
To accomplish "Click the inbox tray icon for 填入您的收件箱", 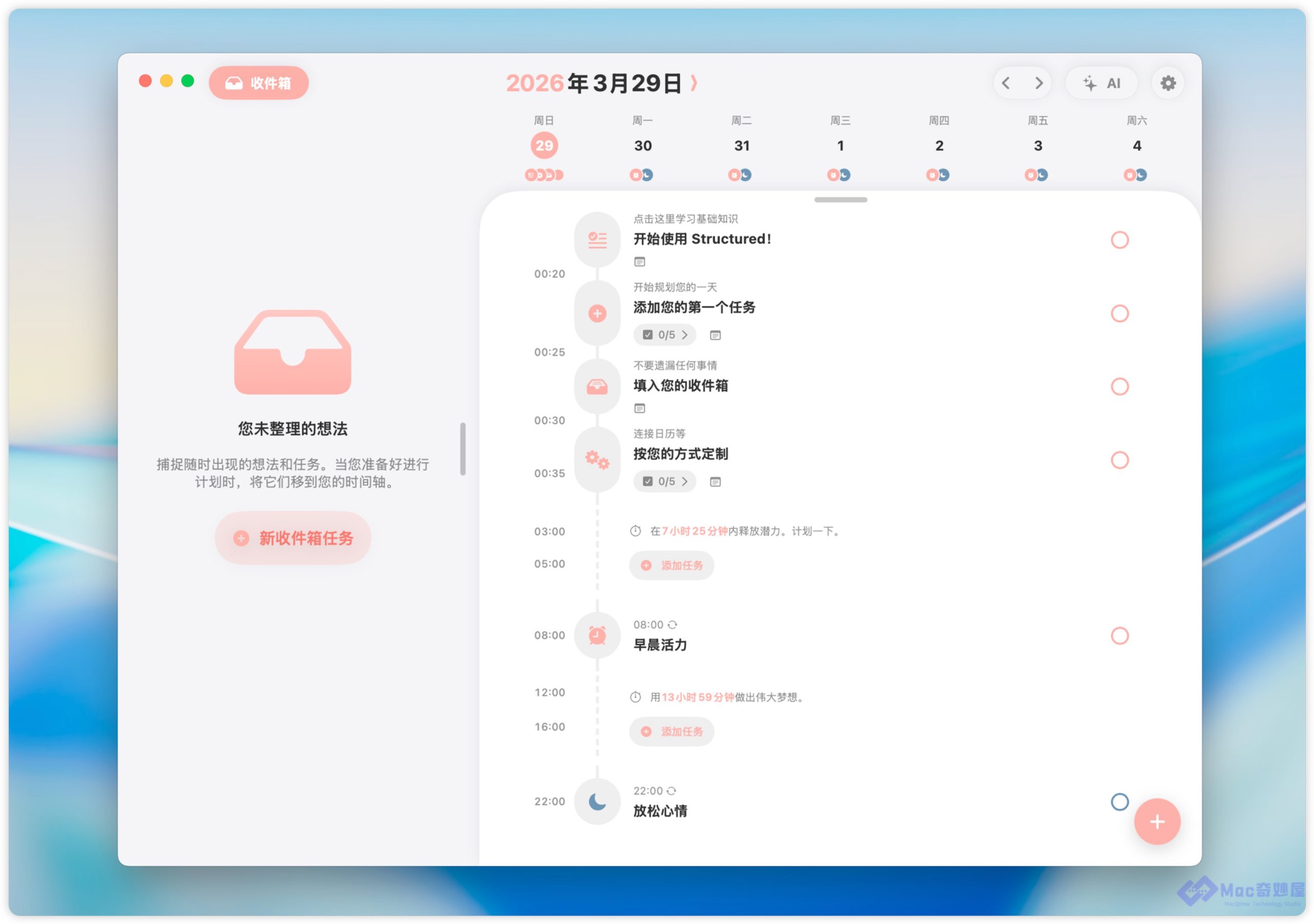I will click(597, 387).
